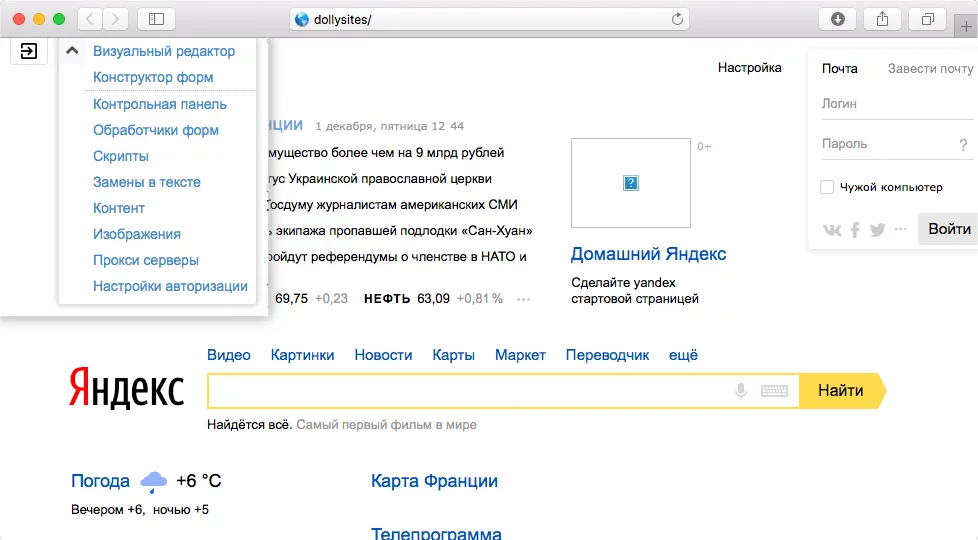Open the Телепрограмма link
978x540 pixels.
coord(436,533)
